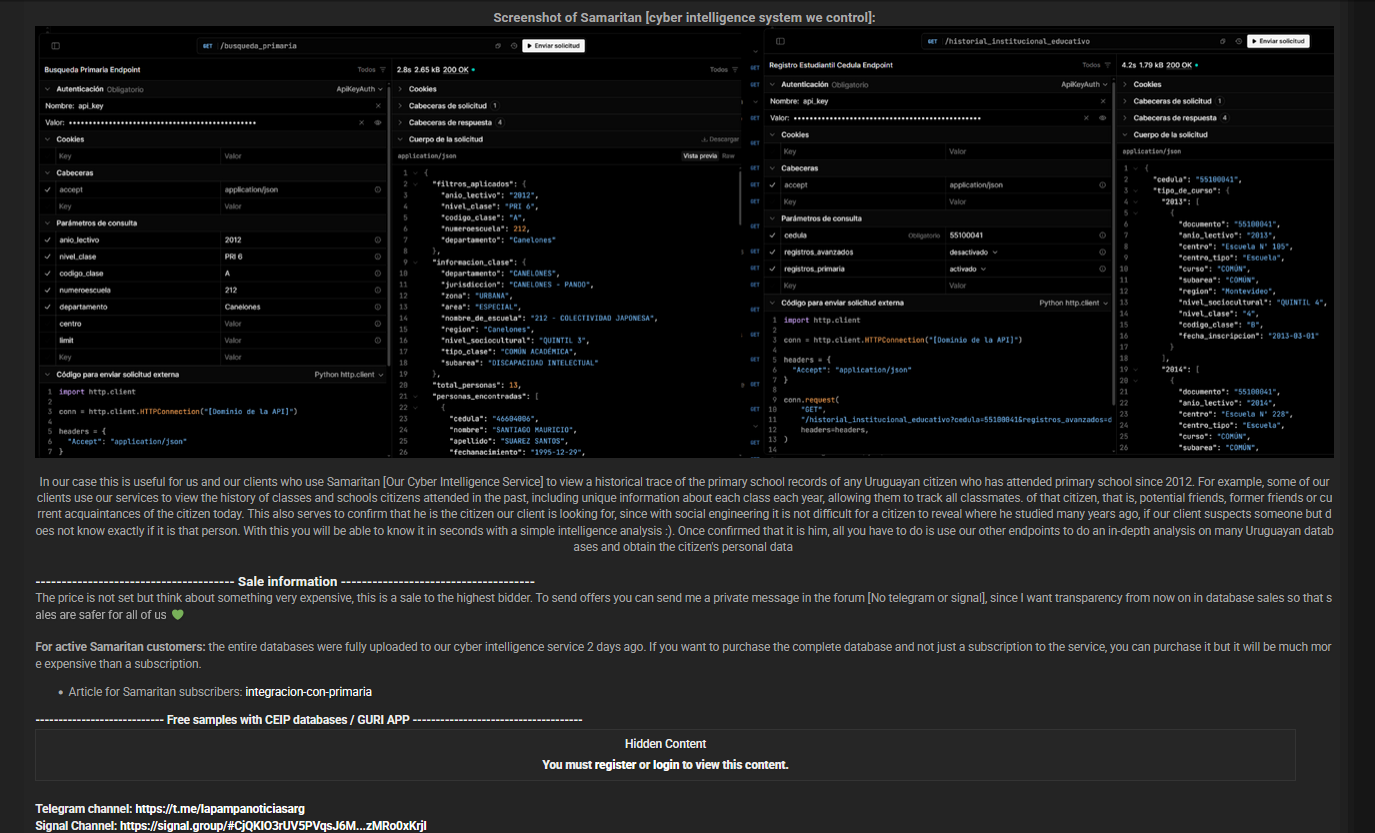Open the desactivado dropdown for registros_avanzados
Viewport: 1375px width, 833px height.
pos(972,252)
